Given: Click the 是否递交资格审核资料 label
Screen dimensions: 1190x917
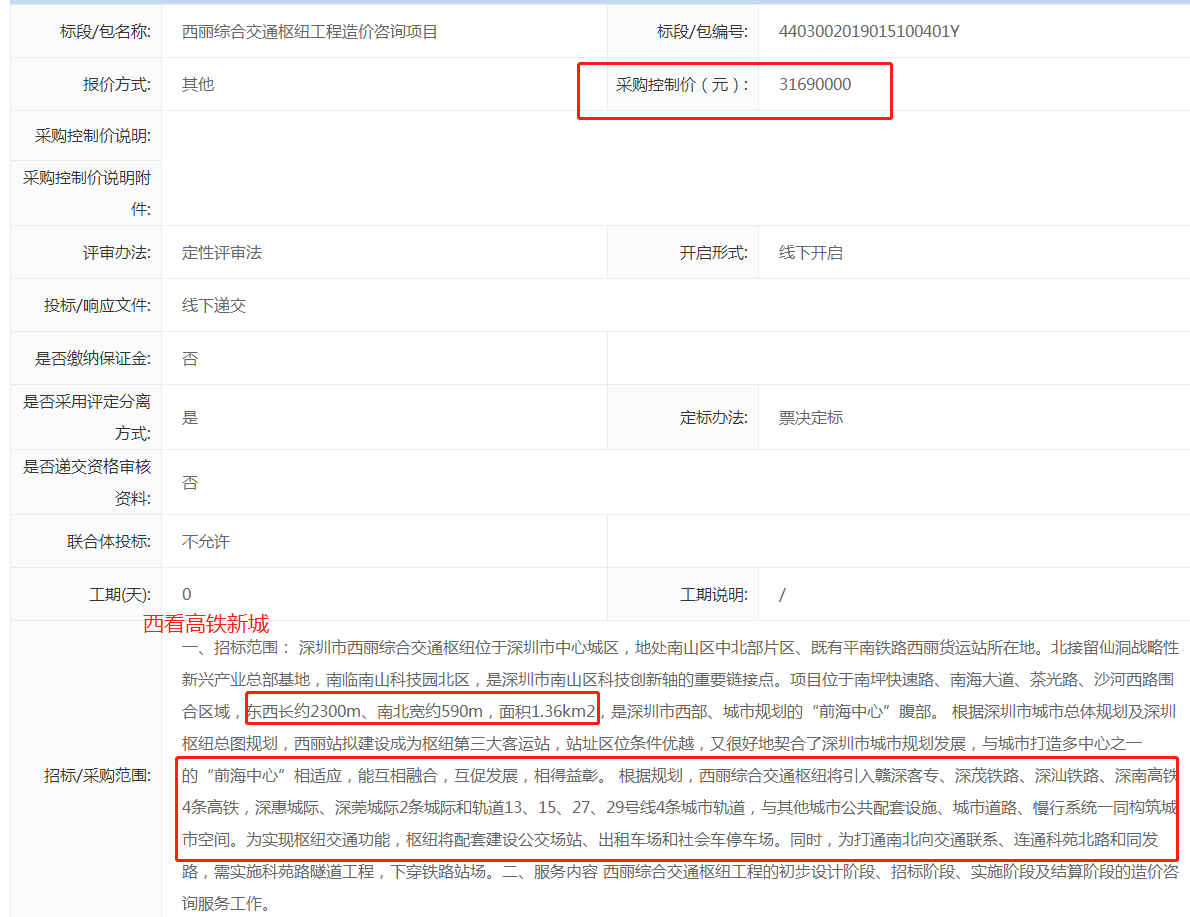Looking at the screenshot, I should pos(87,483).
